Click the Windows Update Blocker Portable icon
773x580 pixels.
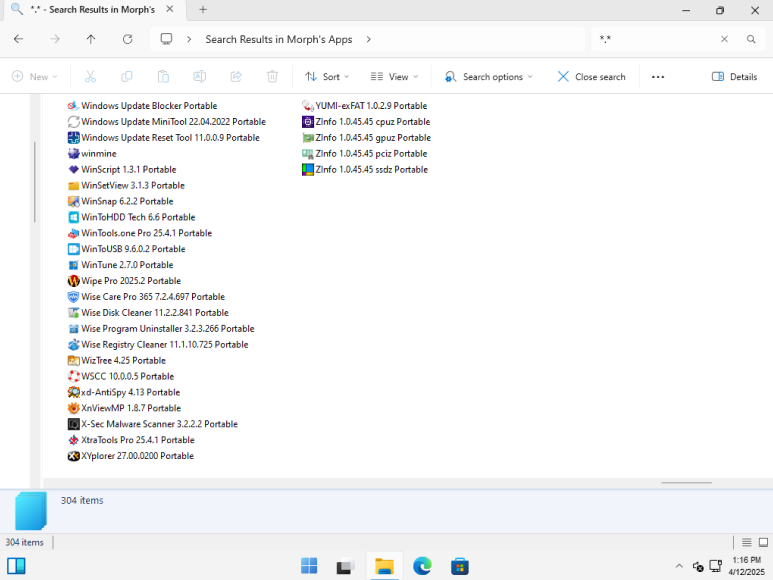pos(73,106)
